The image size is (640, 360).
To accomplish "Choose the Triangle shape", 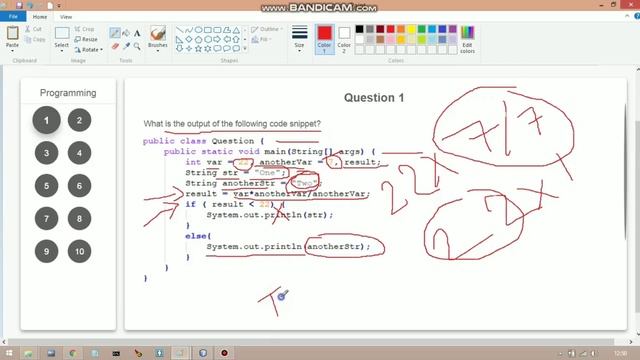I will tap(236, 30).
